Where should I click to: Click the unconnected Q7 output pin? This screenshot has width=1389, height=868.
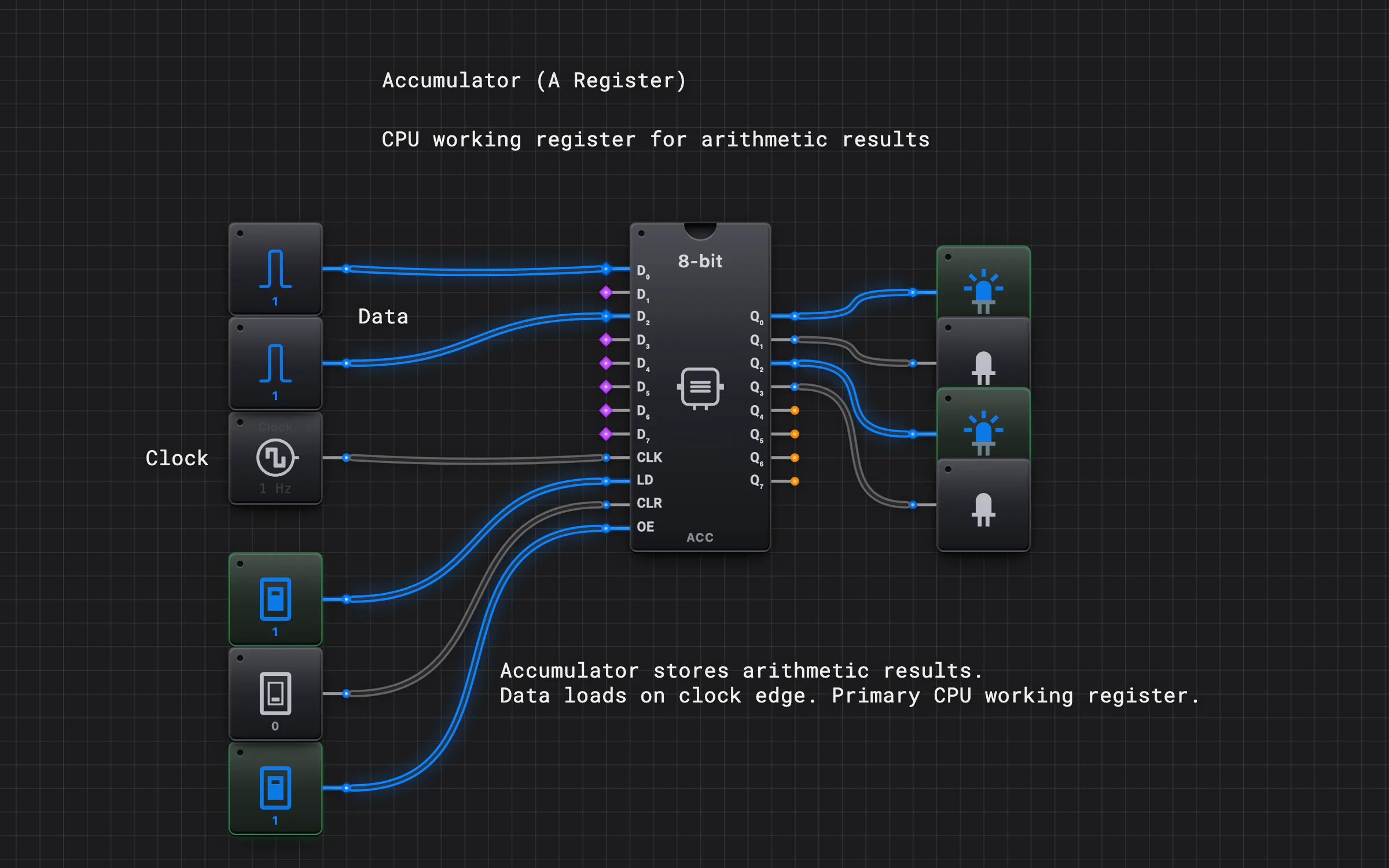point(795,481)
